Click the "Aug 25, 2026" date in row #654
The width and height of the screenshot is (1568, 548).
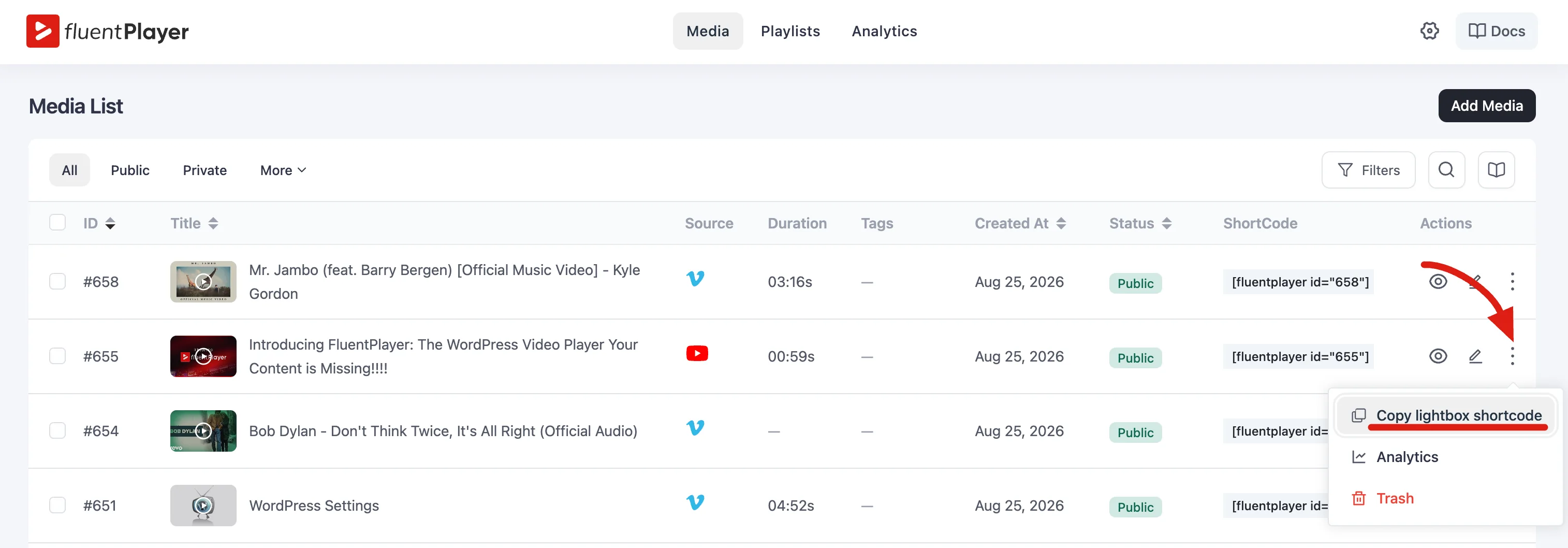(x=1019, y=431)
